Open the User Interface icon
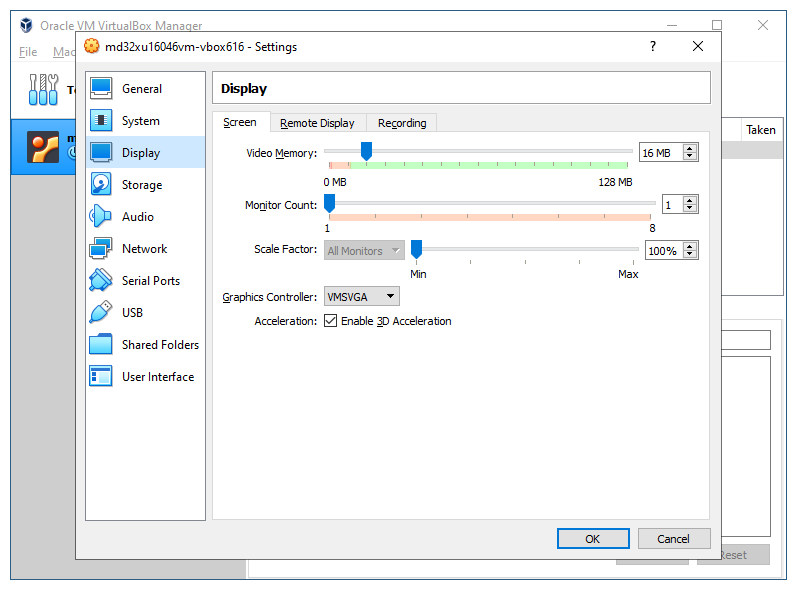 [x=101, y=376]
